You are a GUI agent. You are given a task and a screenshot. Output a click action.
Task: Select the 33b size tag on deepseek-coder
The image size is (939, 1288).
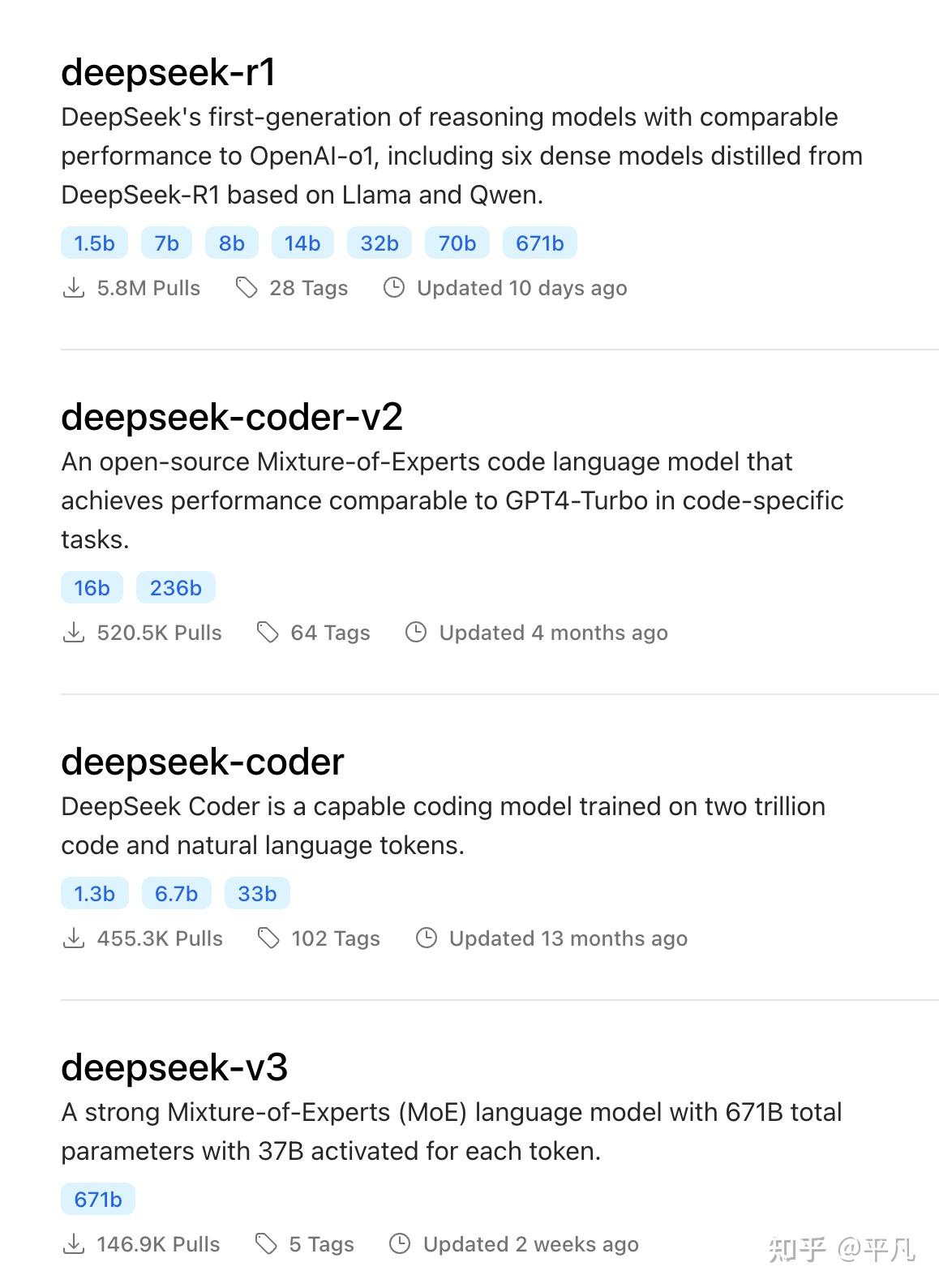point(256,893)
